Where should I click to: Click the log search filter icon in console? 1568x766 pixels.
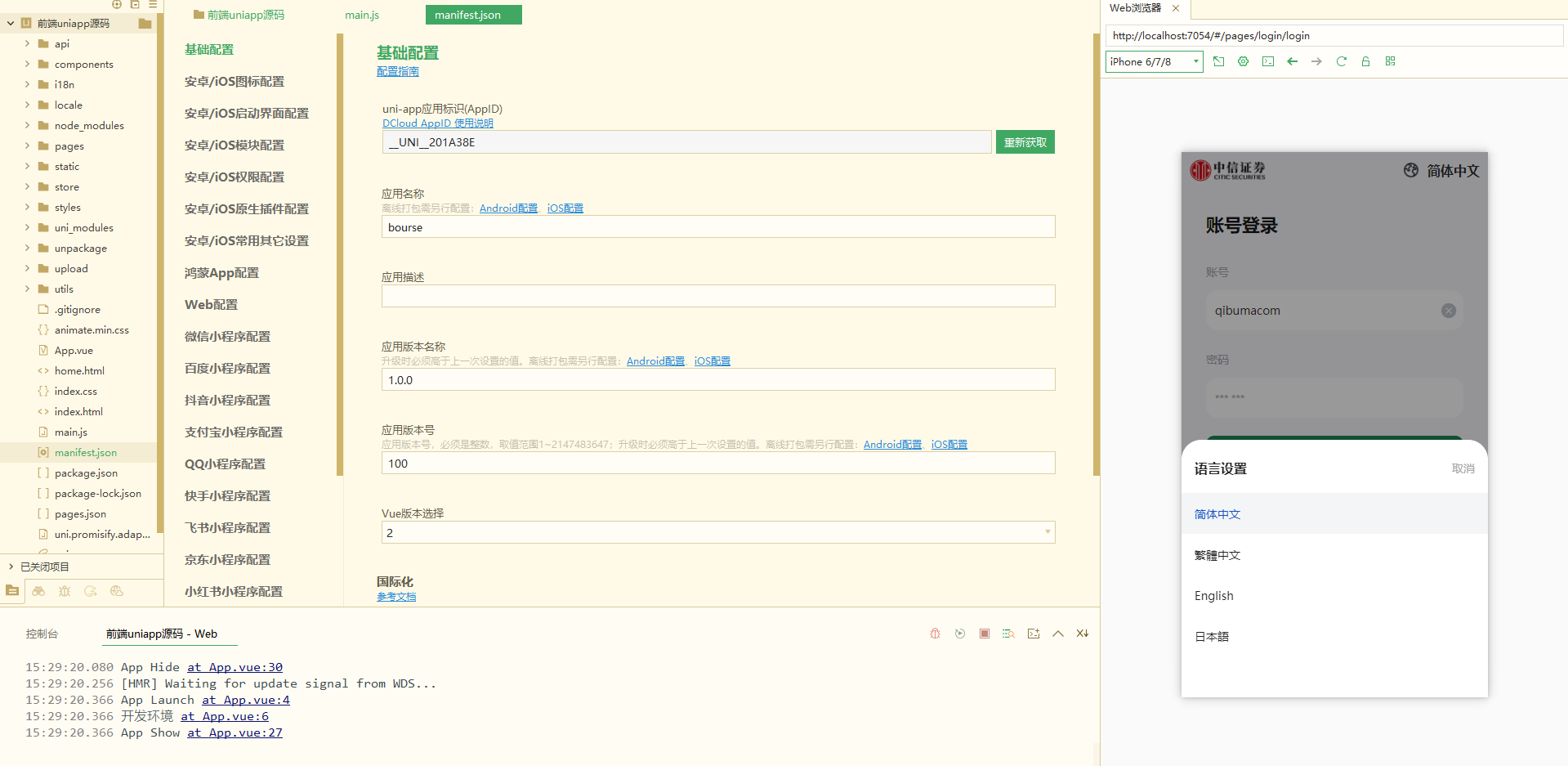(x=1009, y=634)
